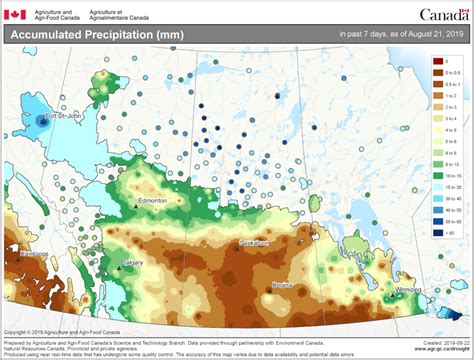474x360 pixels.
Task: Click the Calgary map label
Action: (132, 263)
